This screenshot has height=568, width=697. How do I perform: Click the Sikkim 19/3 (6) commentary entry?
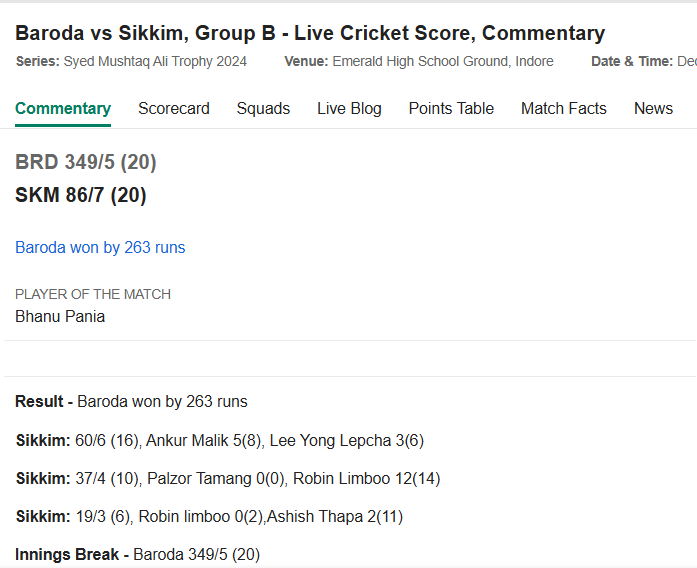pos(209,516)
